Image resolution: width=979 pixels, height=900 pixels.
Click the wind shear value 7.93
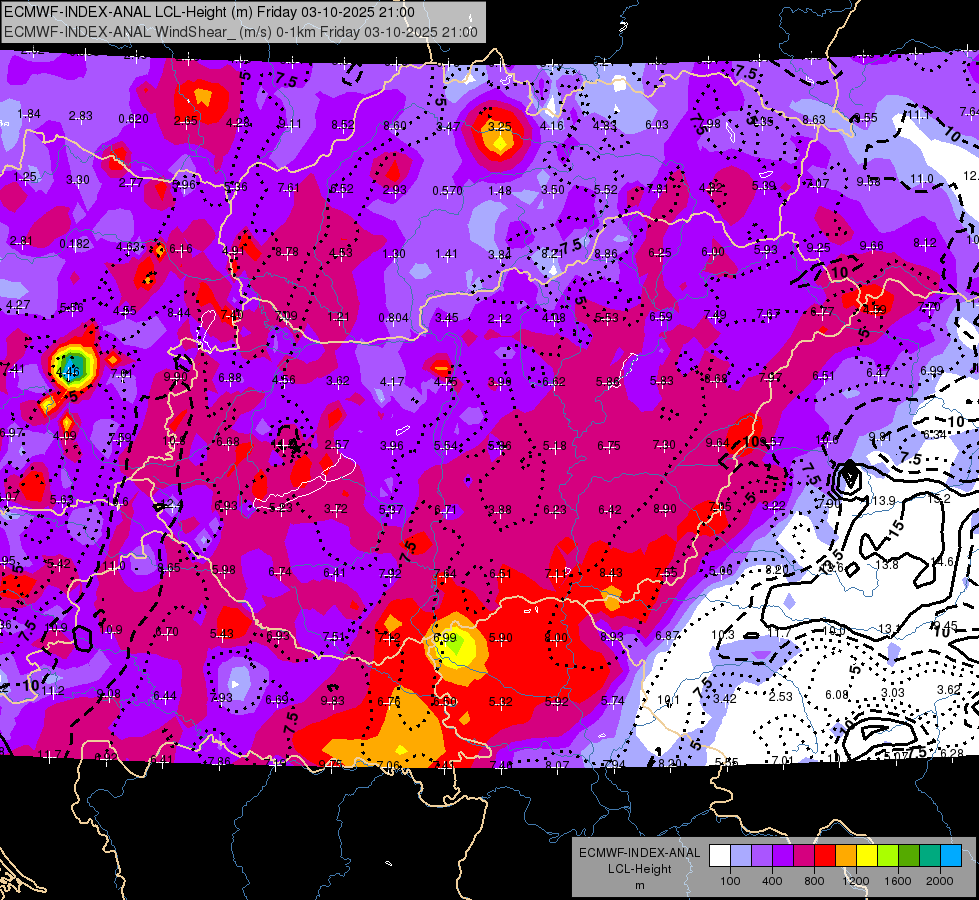click(x=221, y=698)
